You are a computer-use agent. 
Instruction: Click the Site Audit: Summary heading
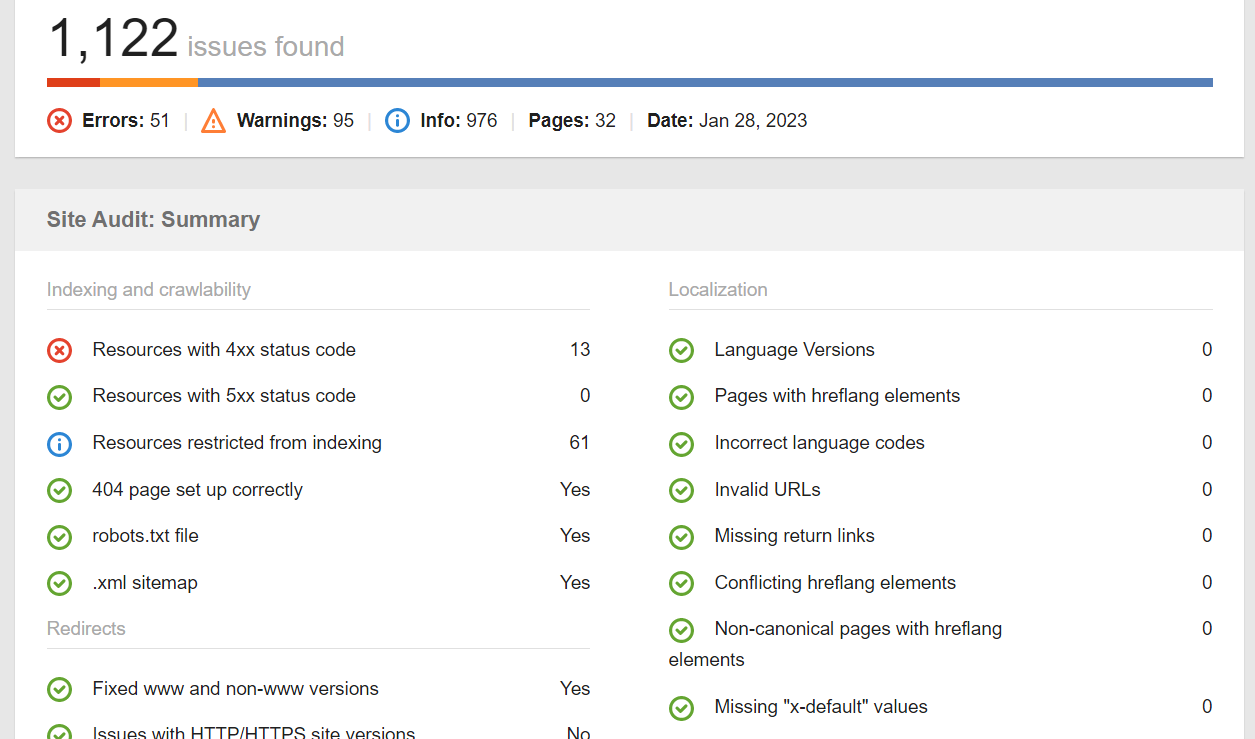pyautogui.click(x=153, y=220)
